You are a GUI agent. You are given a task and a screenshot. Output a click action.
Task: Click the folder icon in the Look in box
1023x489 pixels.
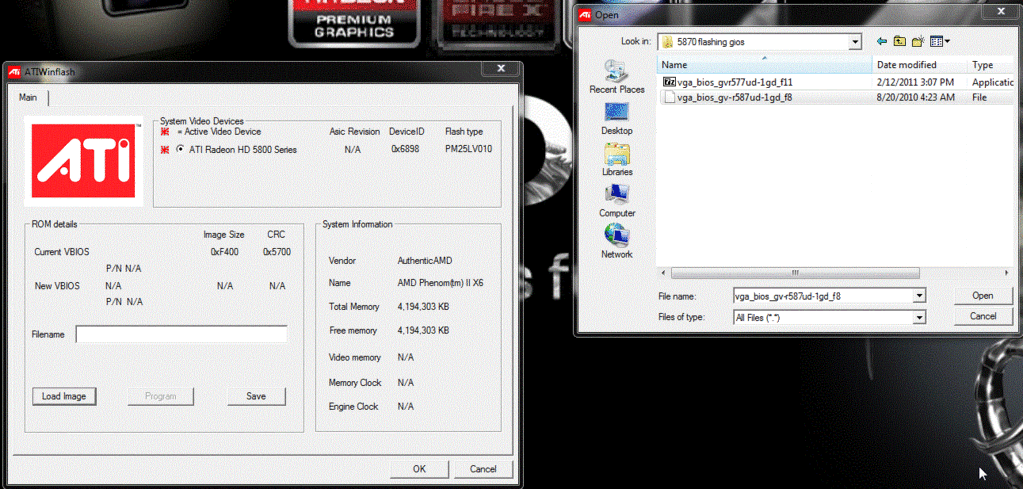(x=667, y=42)
